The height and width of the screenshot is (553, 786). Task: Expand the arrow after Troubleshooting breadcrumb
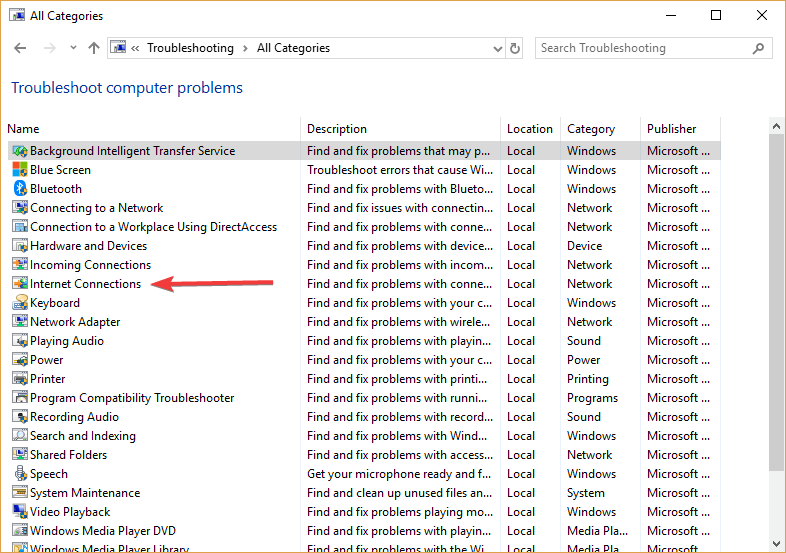click(x=245, y=48)
